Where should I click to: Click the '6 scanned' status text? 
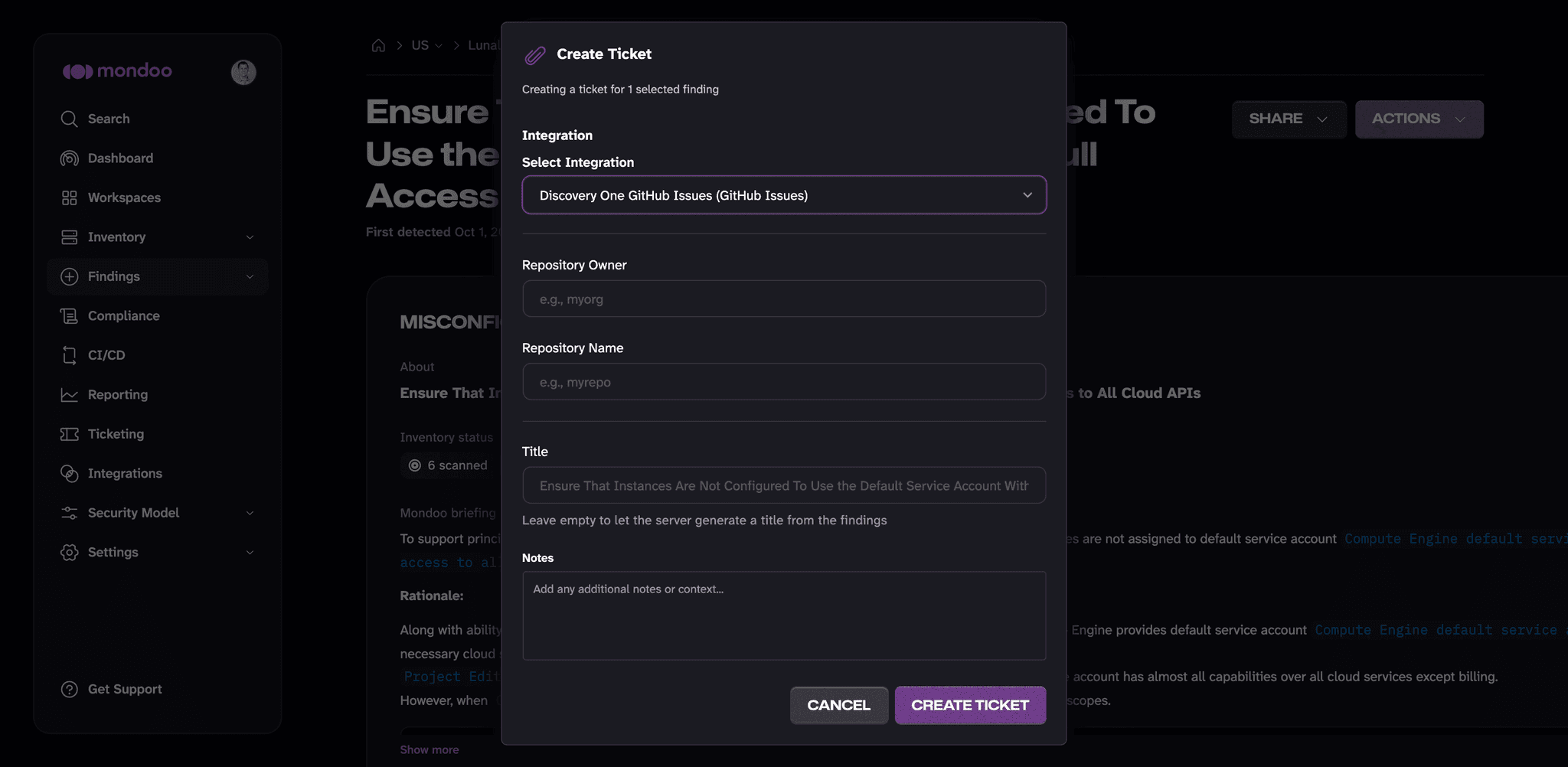pos(457,465)
